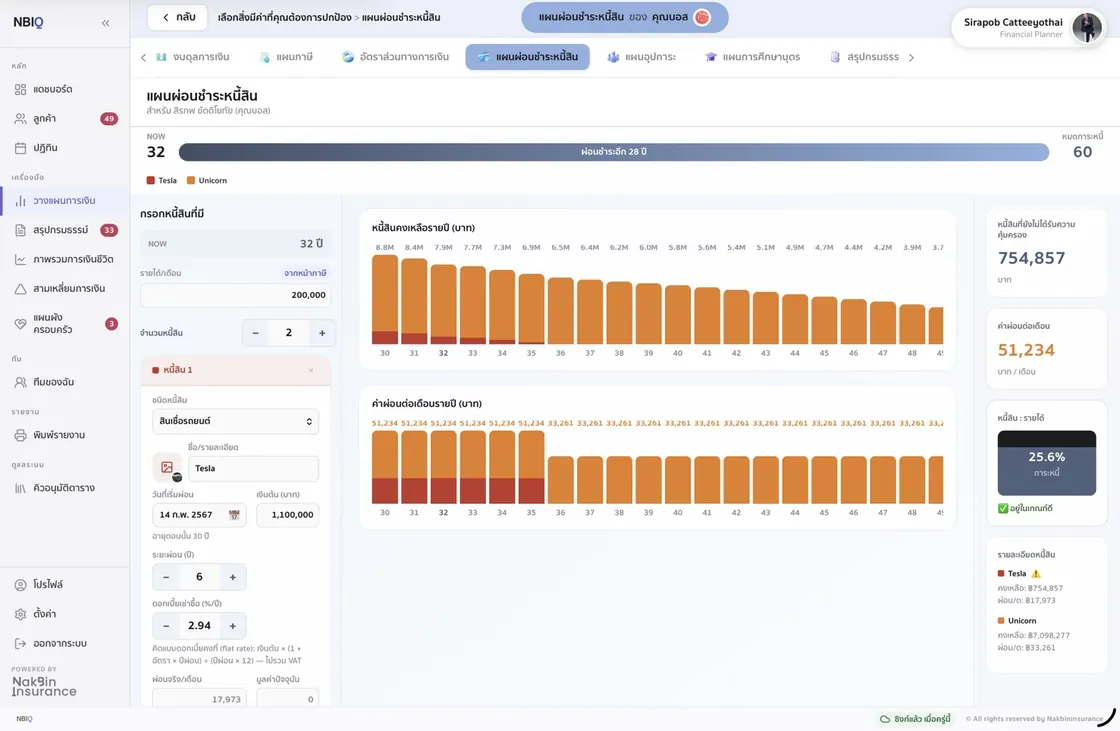
Task: Click the Sirapob Catteeyothai profile photo
Action: tap(1086, 28)
